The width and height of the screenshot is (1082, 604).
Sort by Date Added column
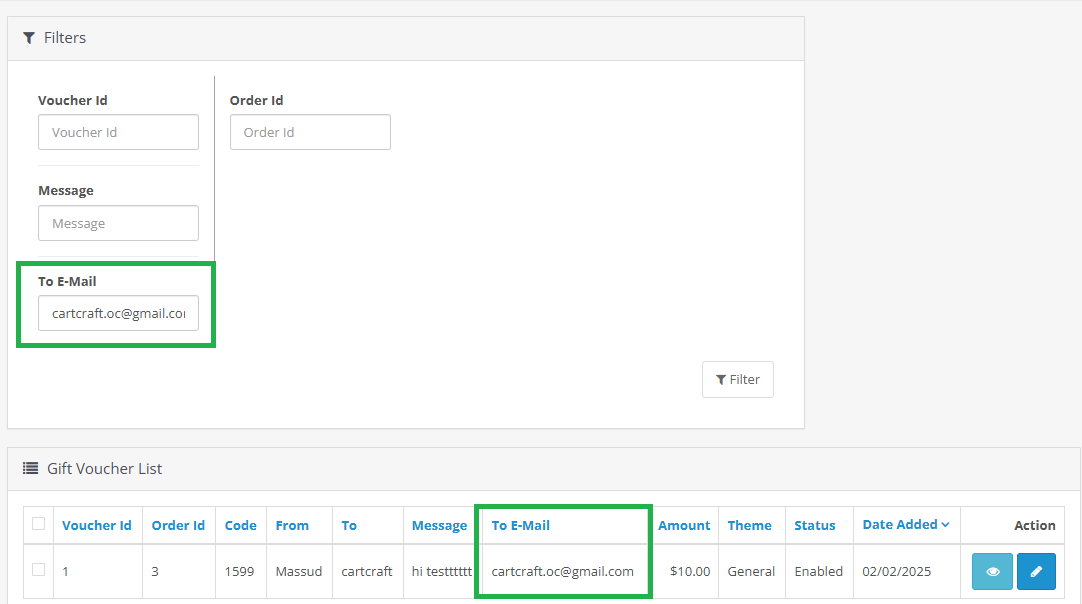(905, 525)
